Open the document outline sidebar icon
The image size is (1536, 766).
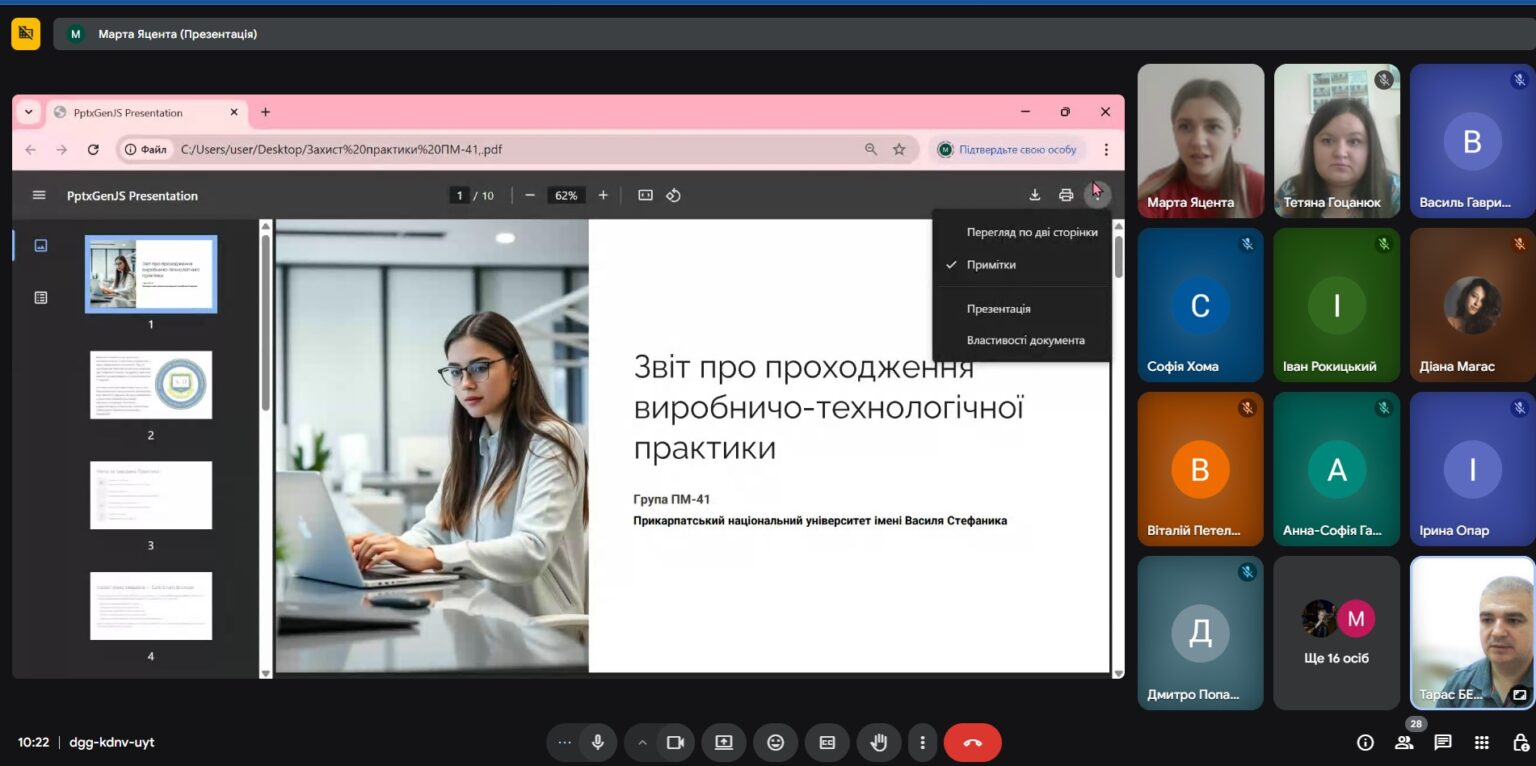pyautogui.click(x=41, y=297)
